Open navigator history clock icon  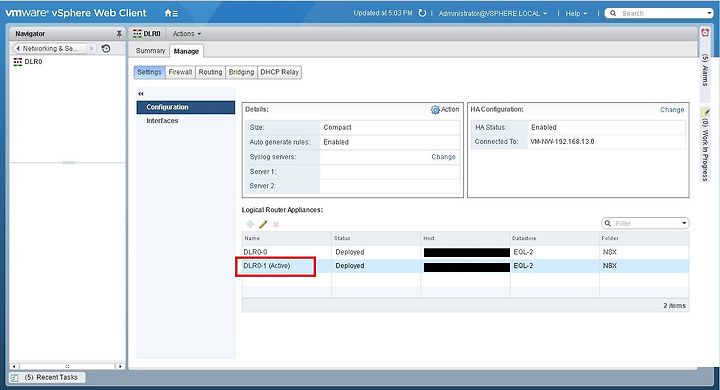[106, 48]
